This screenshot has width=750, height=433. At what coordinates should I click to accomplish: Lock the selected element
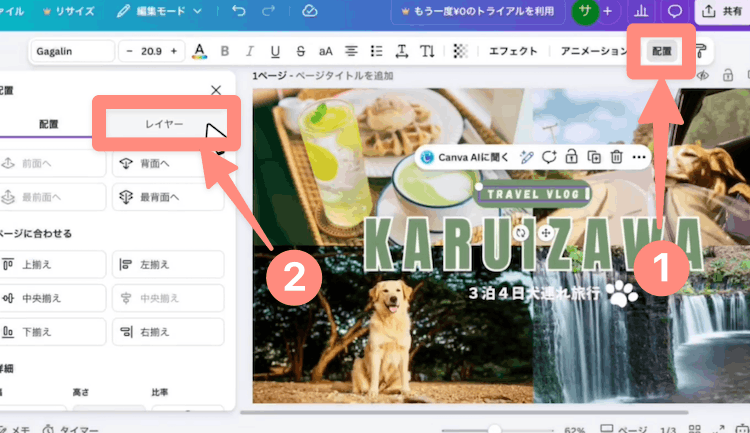click(571, 157)
